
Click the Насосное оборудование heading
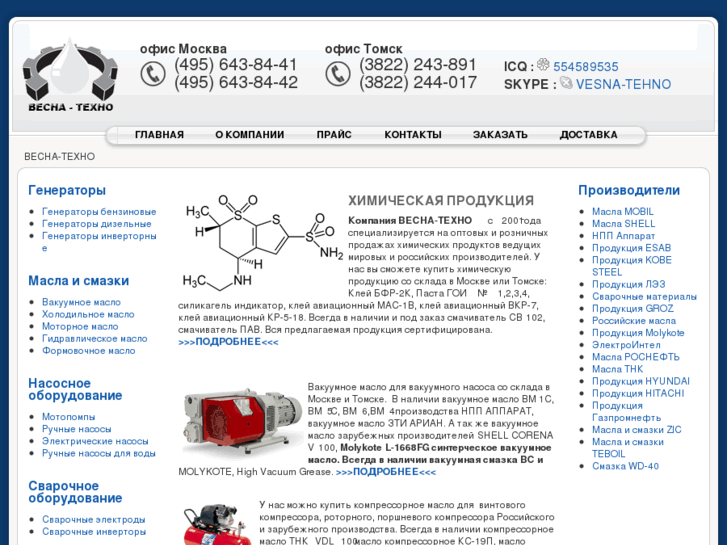click(75, 389)
